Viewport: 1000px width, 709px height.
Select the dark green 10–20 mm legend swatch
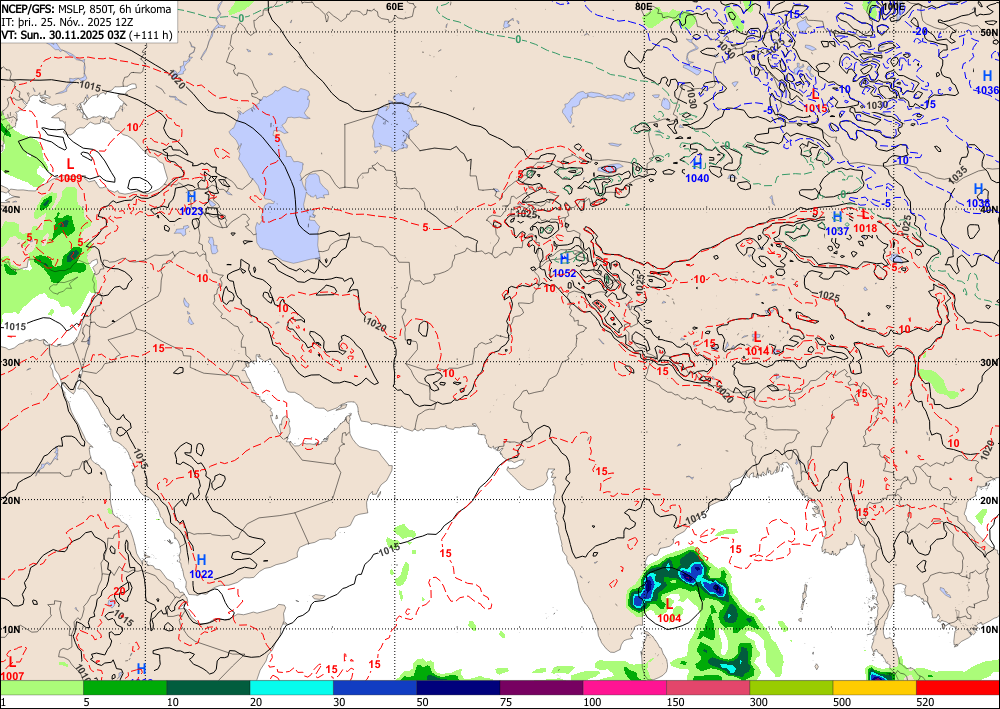tap(209, 687)
